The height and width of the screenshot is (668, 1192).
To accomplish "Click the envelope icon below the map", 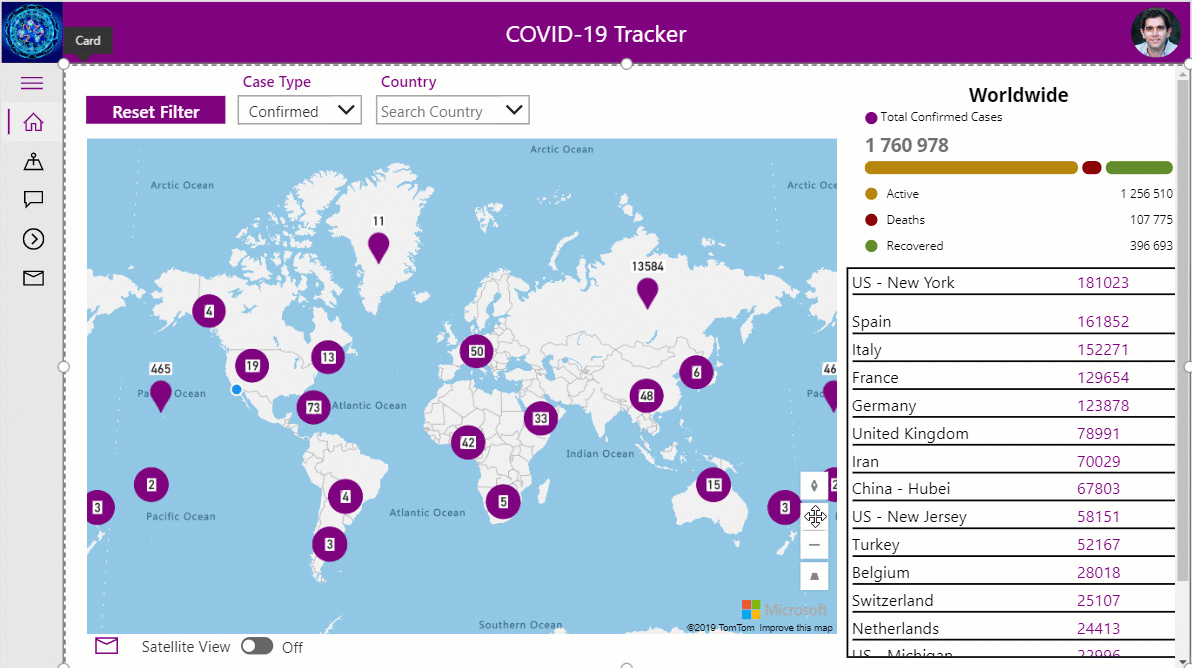I will coord(107,646).
